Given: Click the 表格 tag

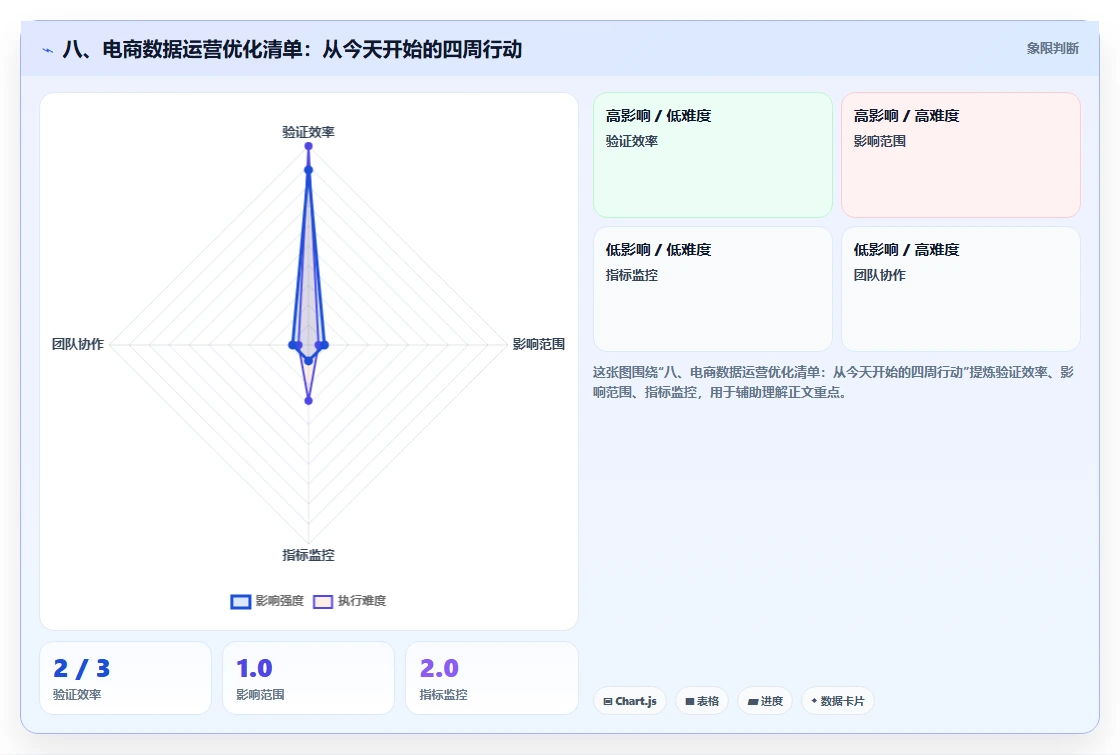Looking at the screenshot, I should pos(702,701).
